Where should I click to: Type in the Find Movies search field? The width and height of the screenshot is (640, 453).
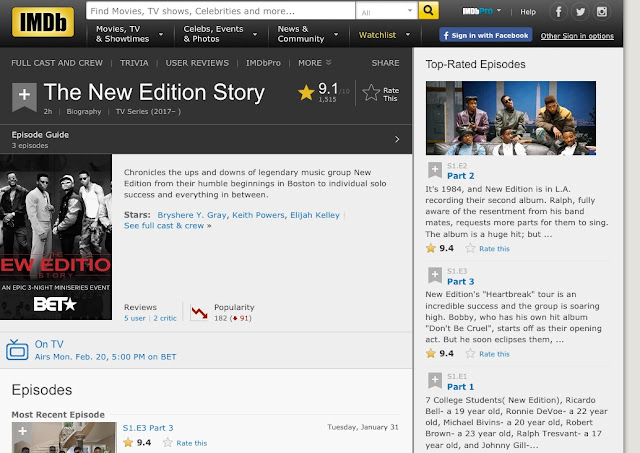click(220, 12)
